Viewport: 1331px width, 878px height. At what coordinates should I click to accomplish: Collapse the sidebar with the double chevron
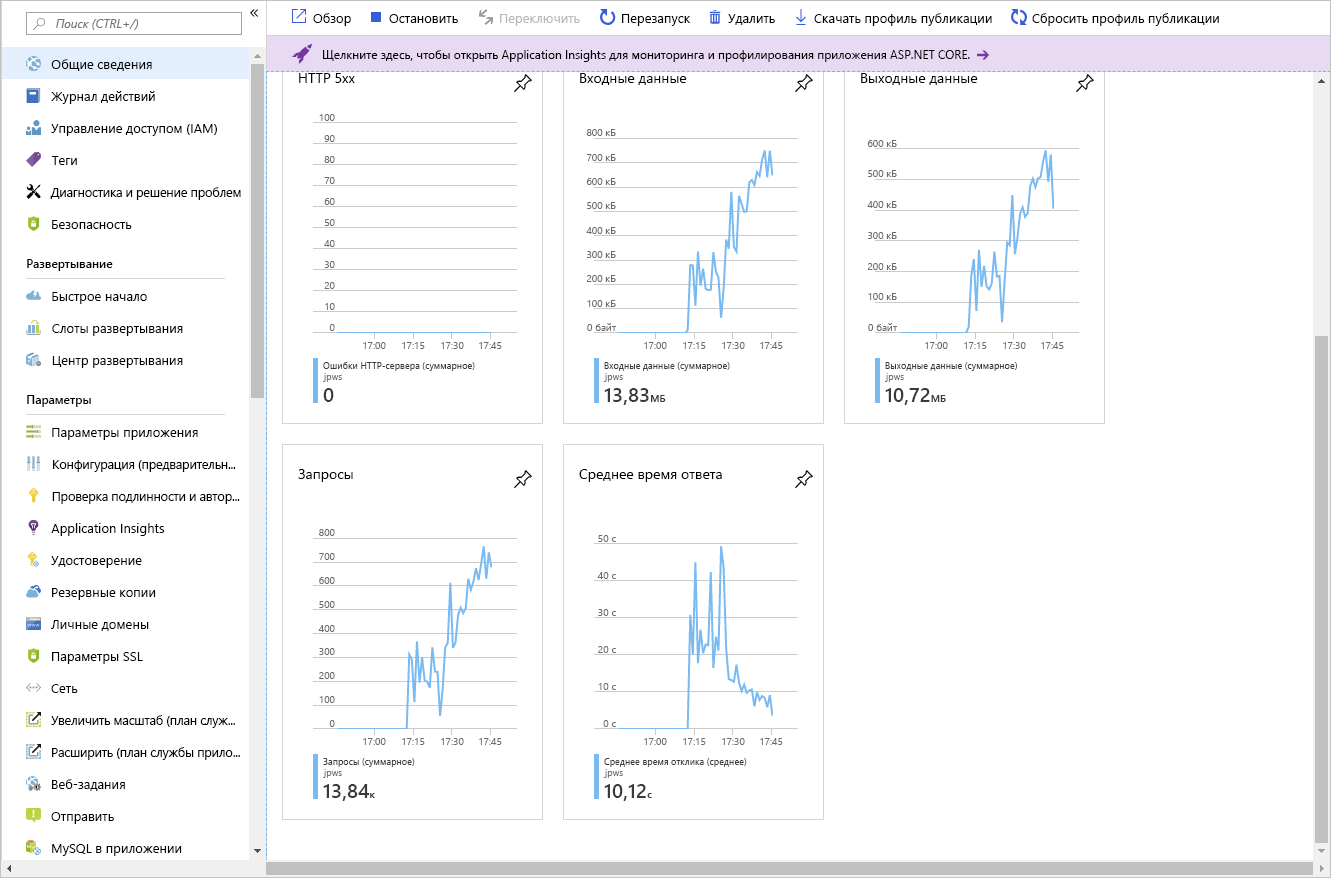click(x=254, y=12)
